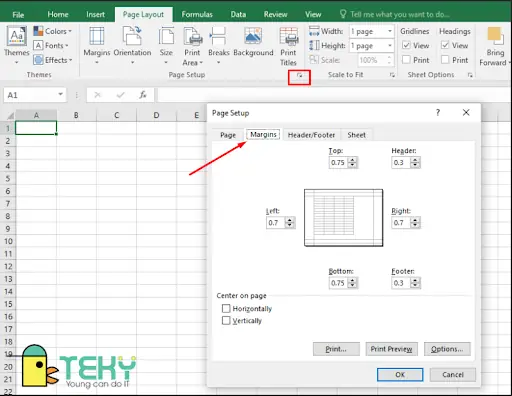The height and width of the screenshot is (396, 512).
Task: Switch to the Formulas tab
Action: tap(197, 14)
